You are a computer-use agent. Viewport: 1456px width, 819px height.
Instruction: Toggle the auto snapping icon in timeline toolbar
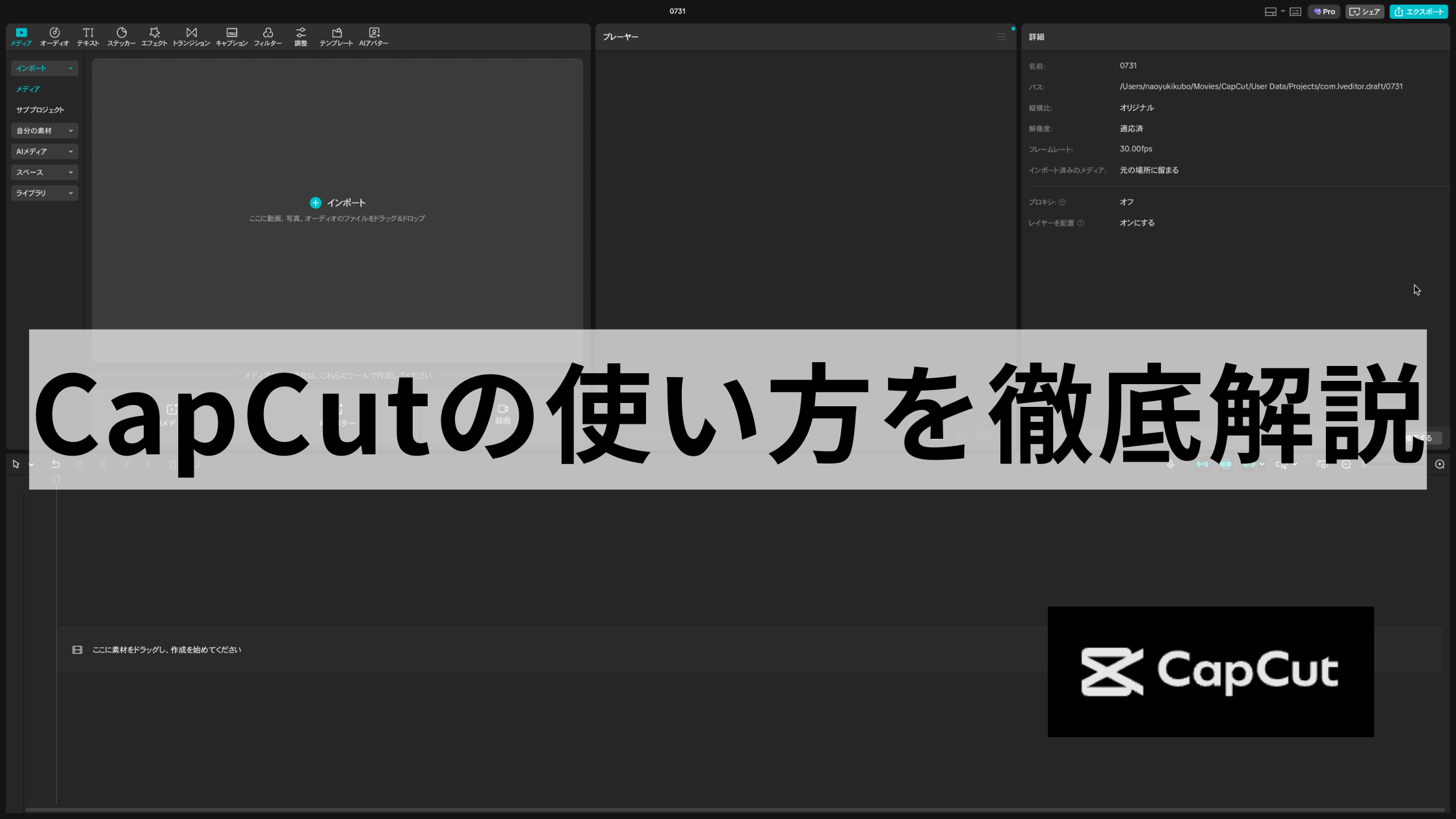(x=1226, y=464)
